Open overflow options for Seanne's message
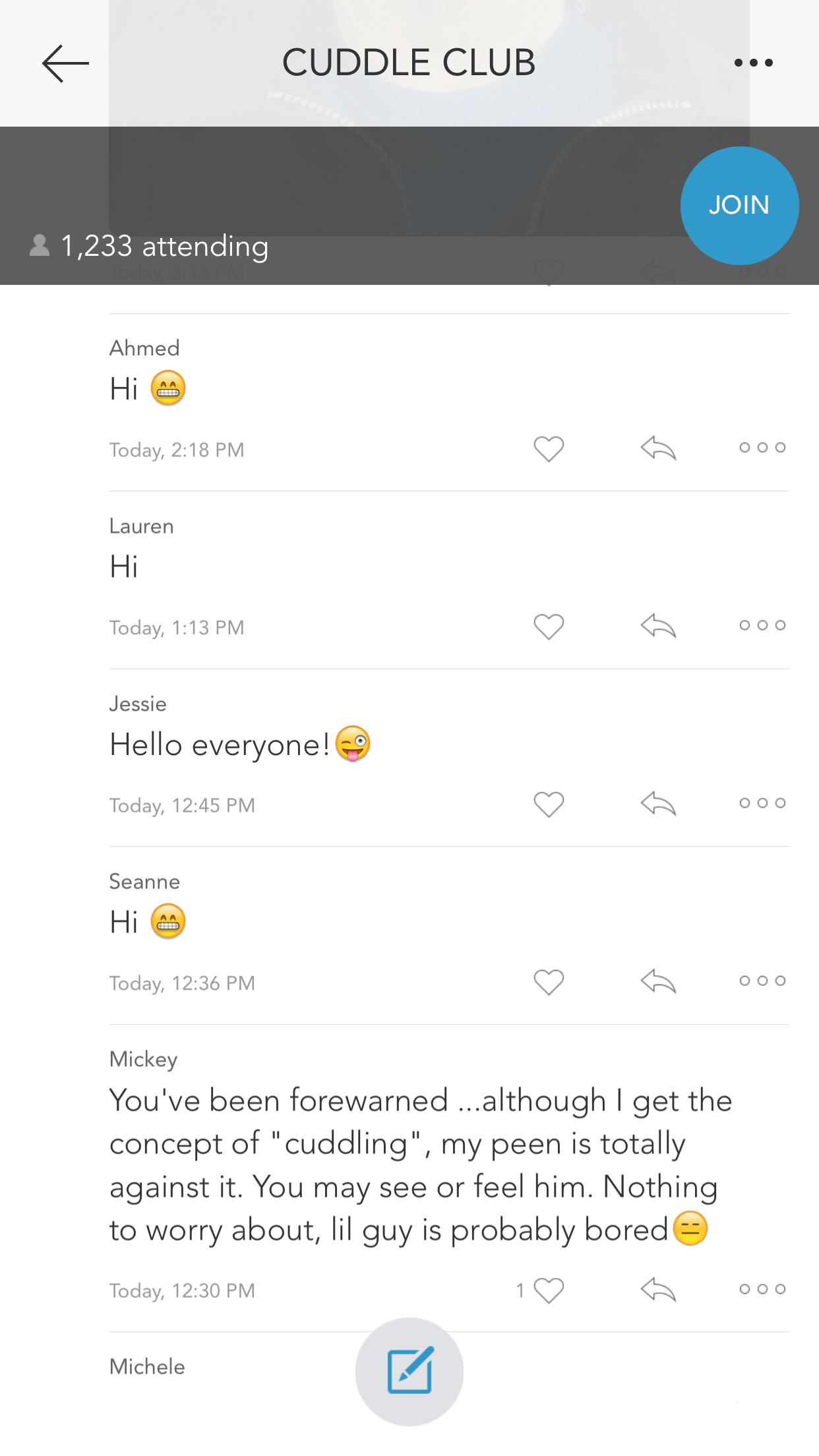The width and height of the screenshot is (819, 1456). tap(761, 981)
